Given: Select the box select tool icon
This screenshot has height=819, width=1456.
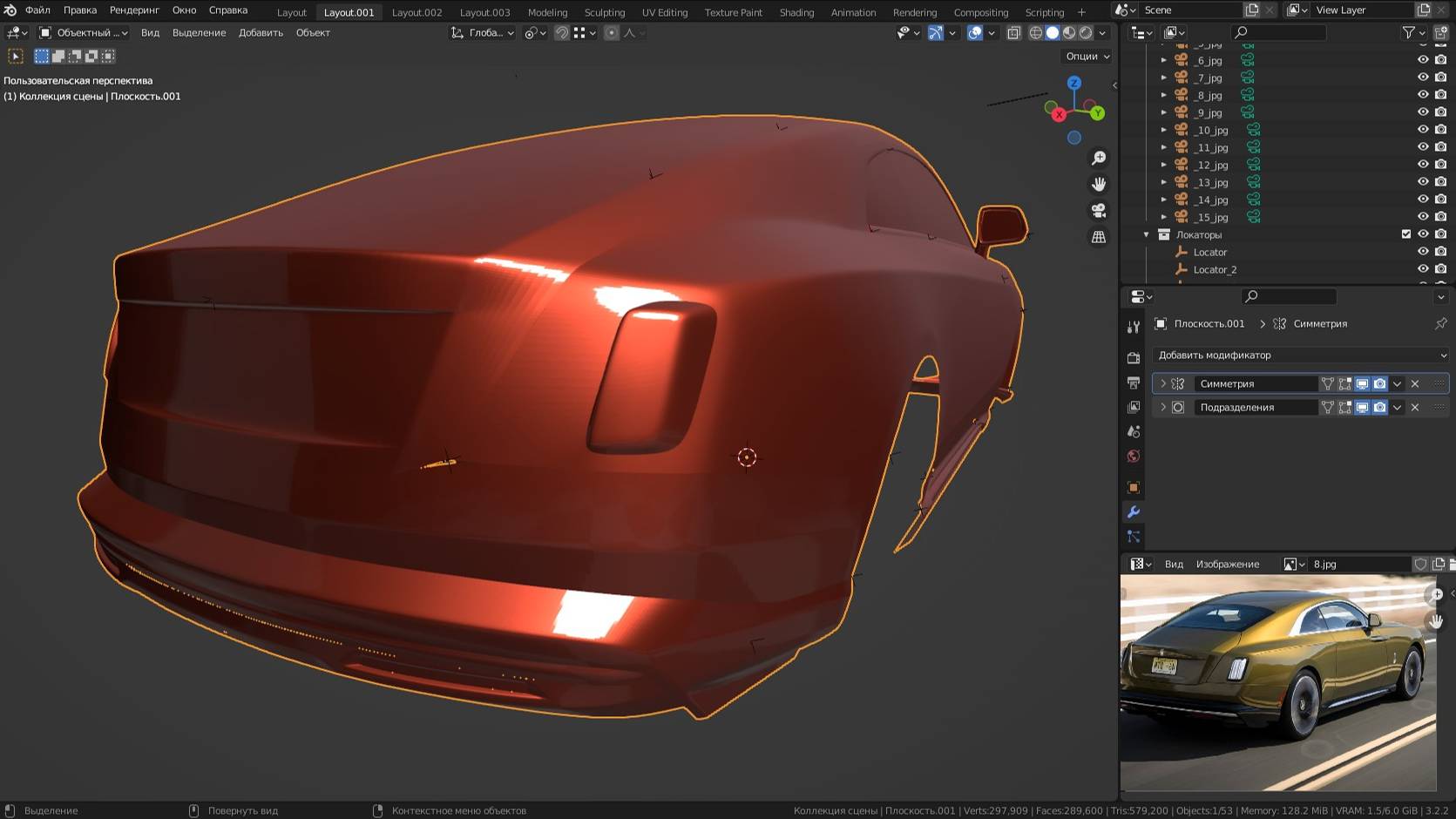Looking at the screenshot, I should coord(16,56).
